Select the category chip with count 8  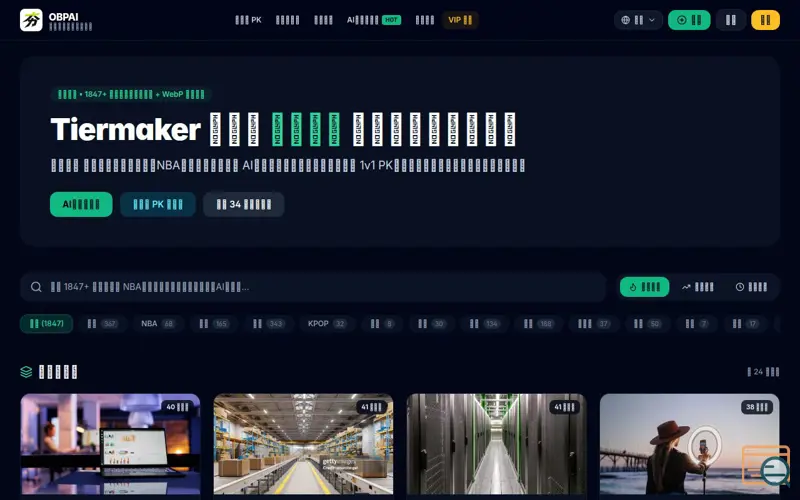coord(382,323)
